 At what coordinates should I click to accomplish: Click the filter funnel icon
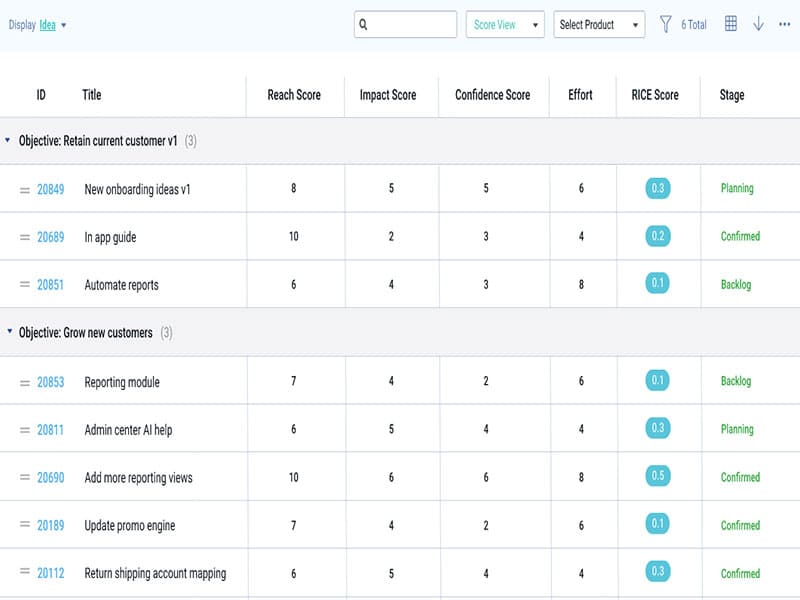[665, 25]
